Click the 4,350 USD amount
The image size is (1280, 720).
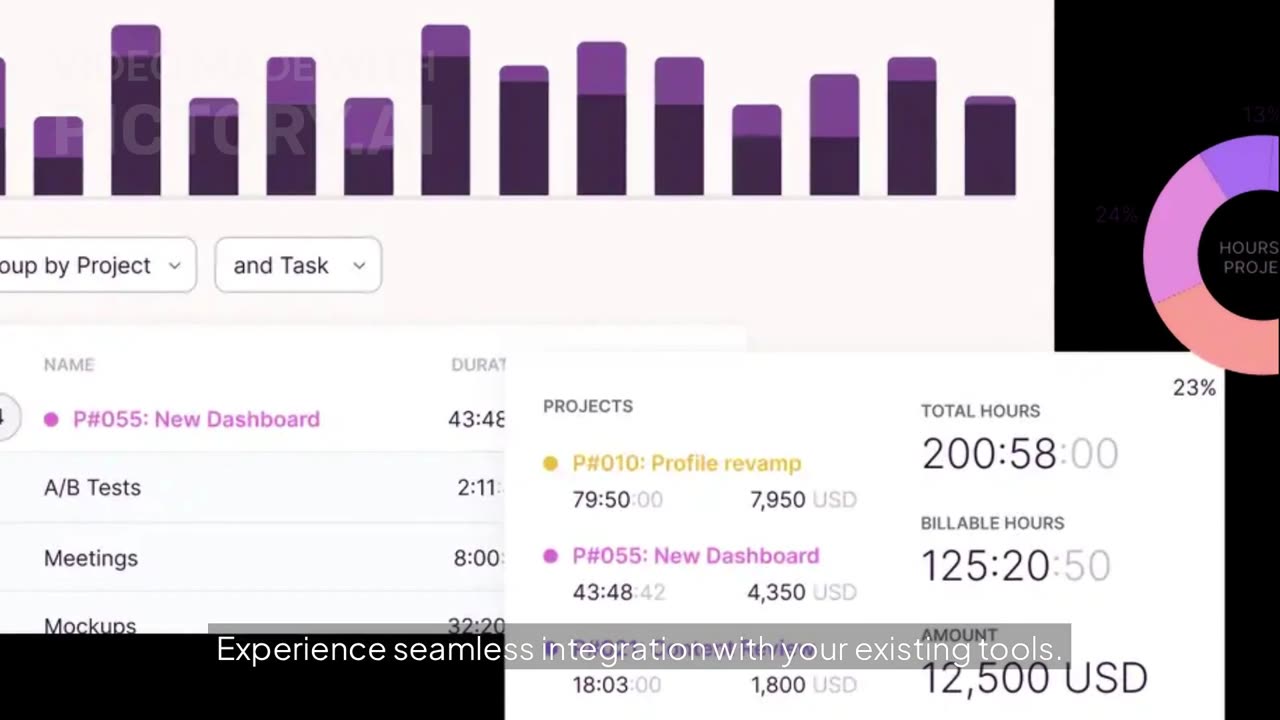802,592
